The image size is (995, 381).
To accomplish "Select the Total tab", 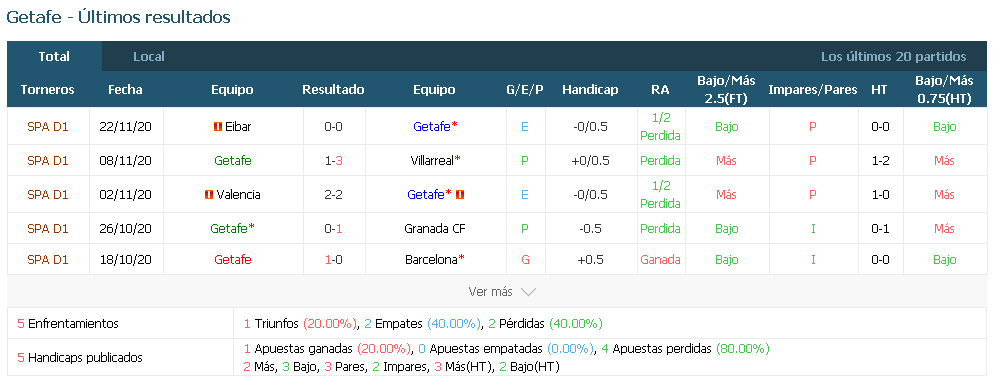I will tap(54, 57).
